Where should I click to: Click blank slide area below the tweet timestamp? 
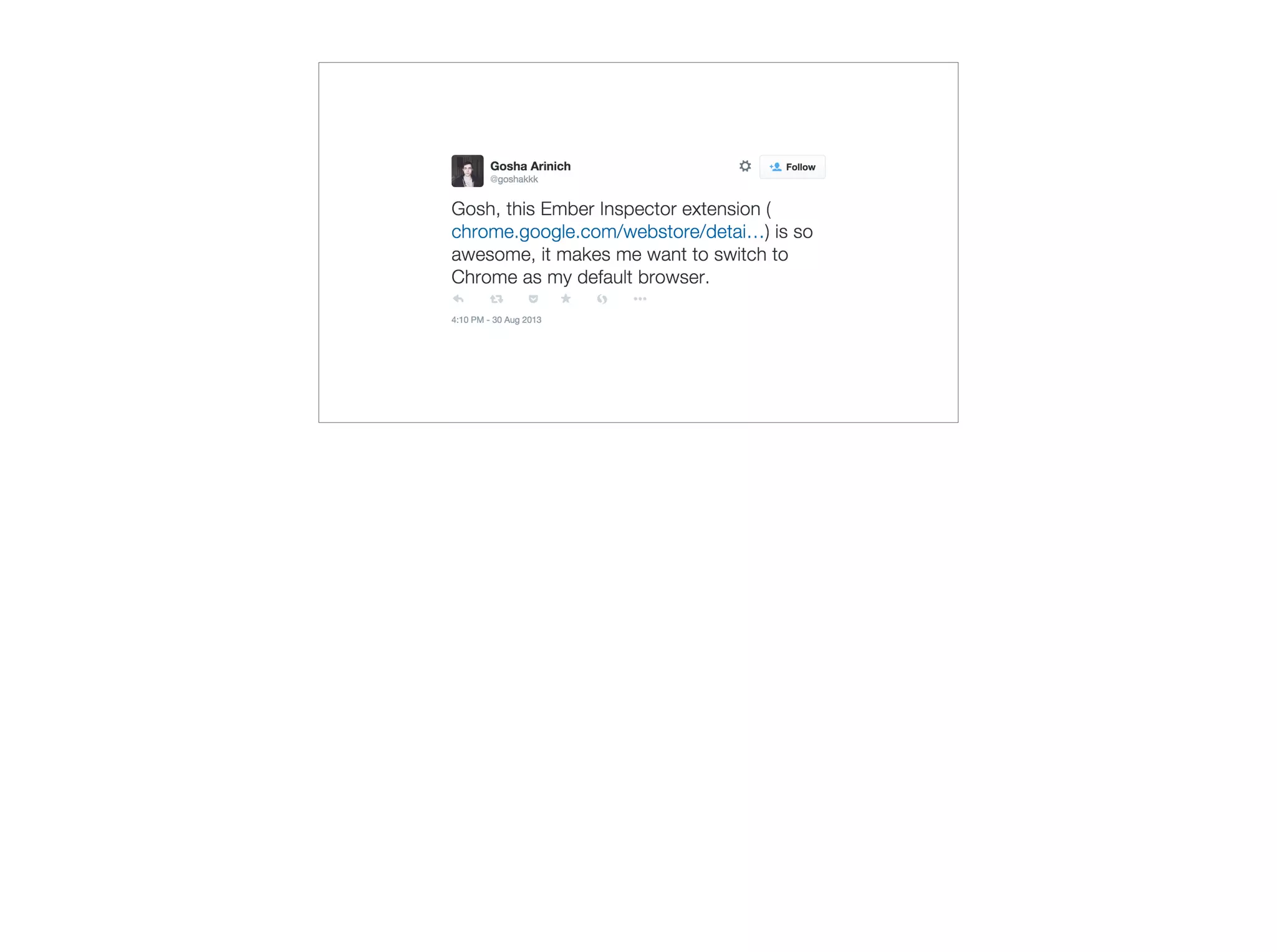point(638,374)
